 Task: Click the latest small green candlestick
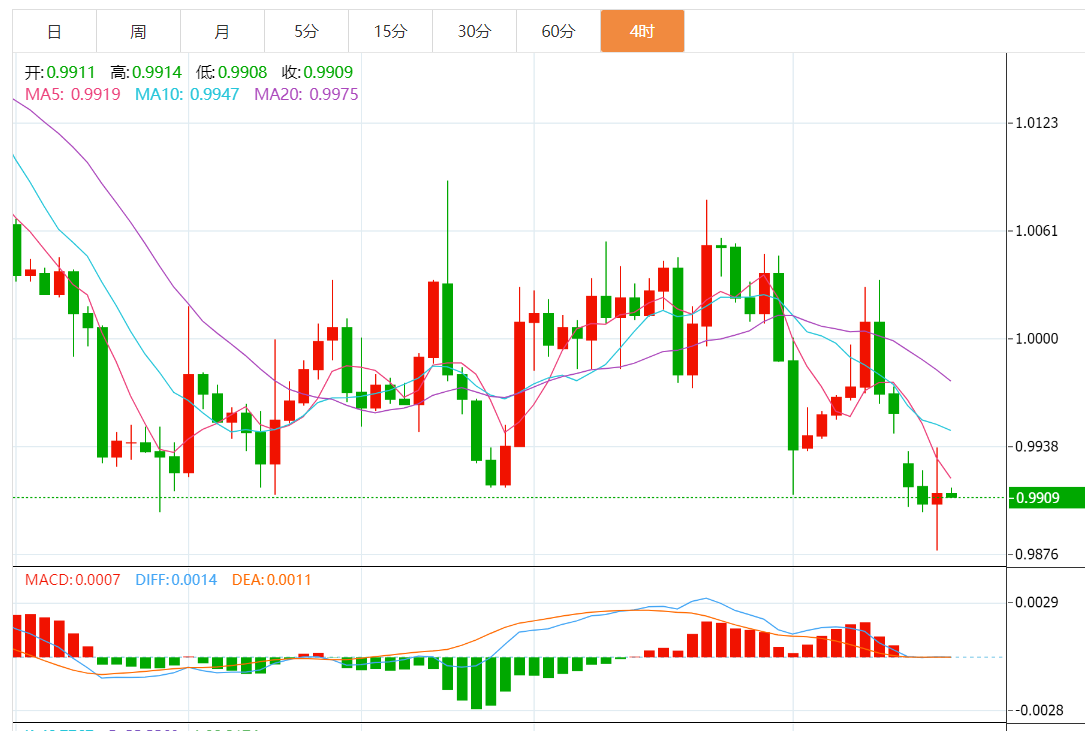pyautogui.click(x=951, y=494)
